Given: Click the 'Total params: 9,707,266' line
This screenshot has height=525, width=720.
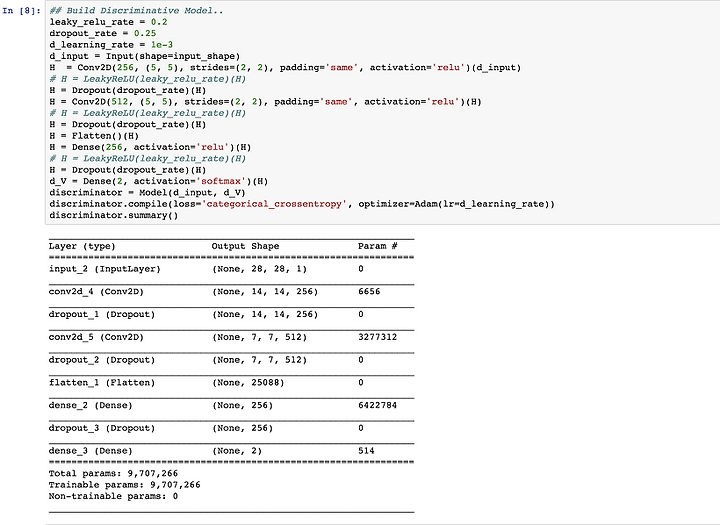Looking at the screenshot, I should 113,474.
